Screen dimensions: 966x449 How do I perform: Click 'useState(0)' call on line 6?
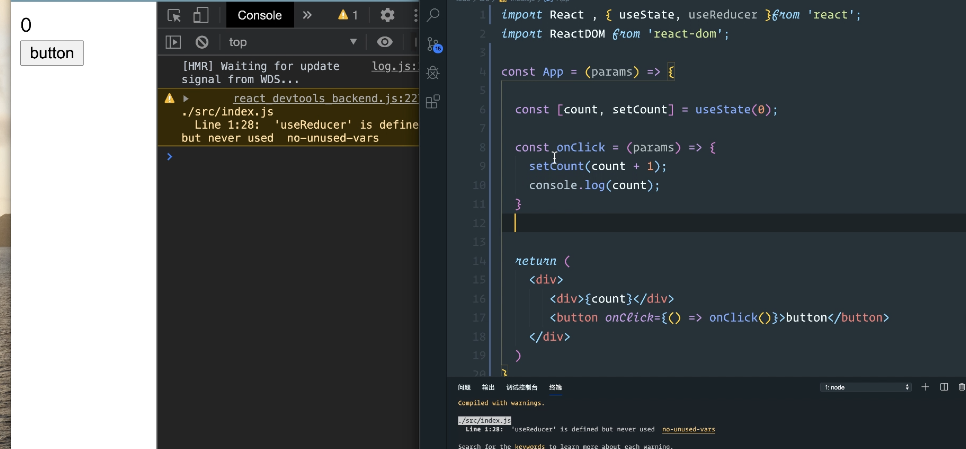pyautogui.click(x=733, y=110)
